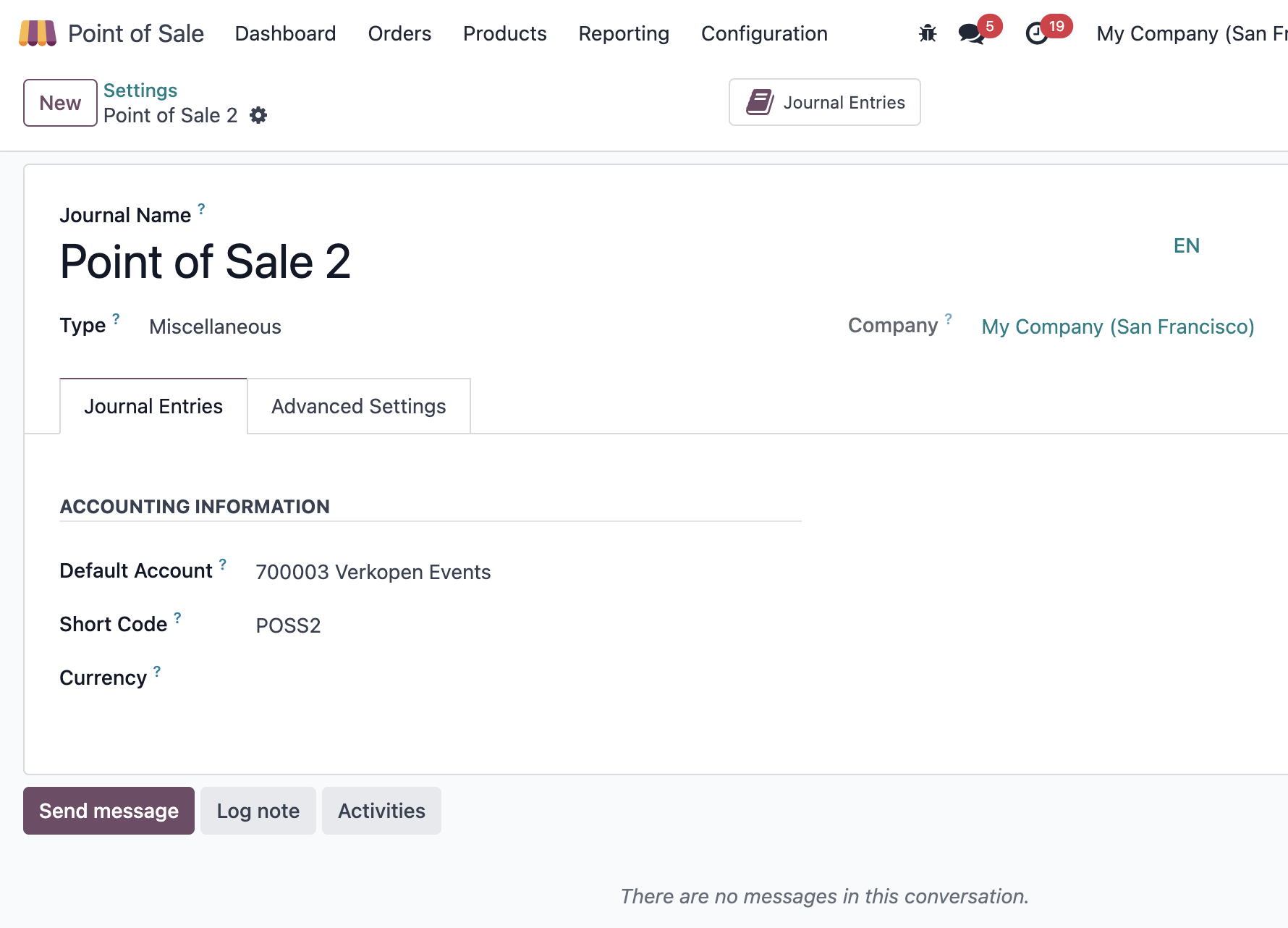Open the Journal Entries smart button
This screenshot has height=928, width=1288.
pos(825,102)
